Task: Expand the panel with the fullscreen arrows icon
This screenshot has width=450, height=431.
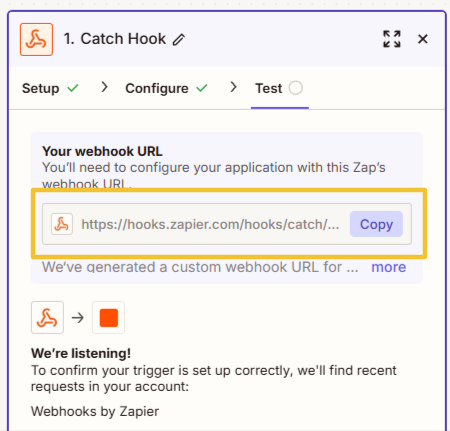Action: pos(392,39)
